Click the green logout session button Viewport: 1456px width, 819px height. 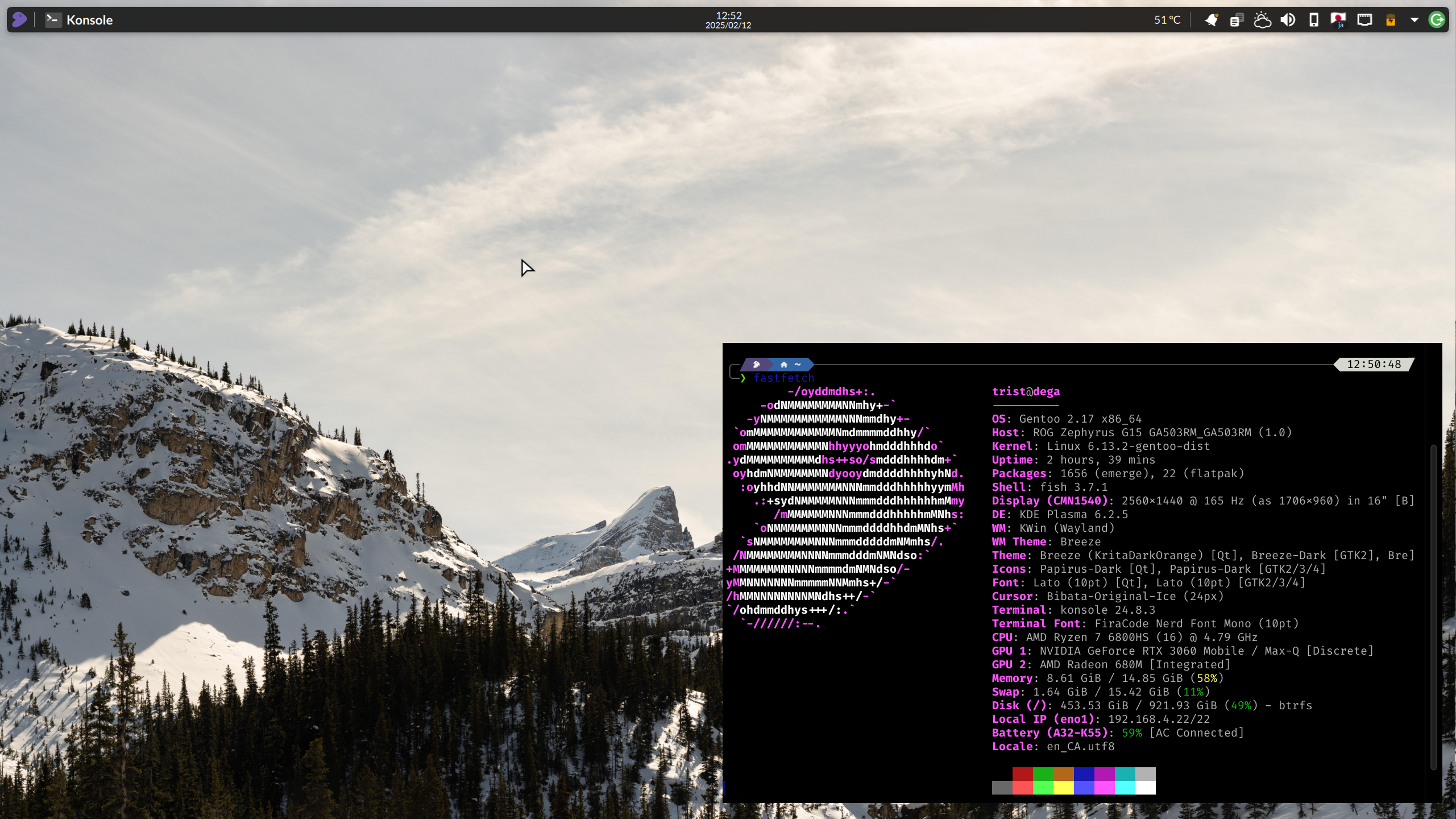1437,20
